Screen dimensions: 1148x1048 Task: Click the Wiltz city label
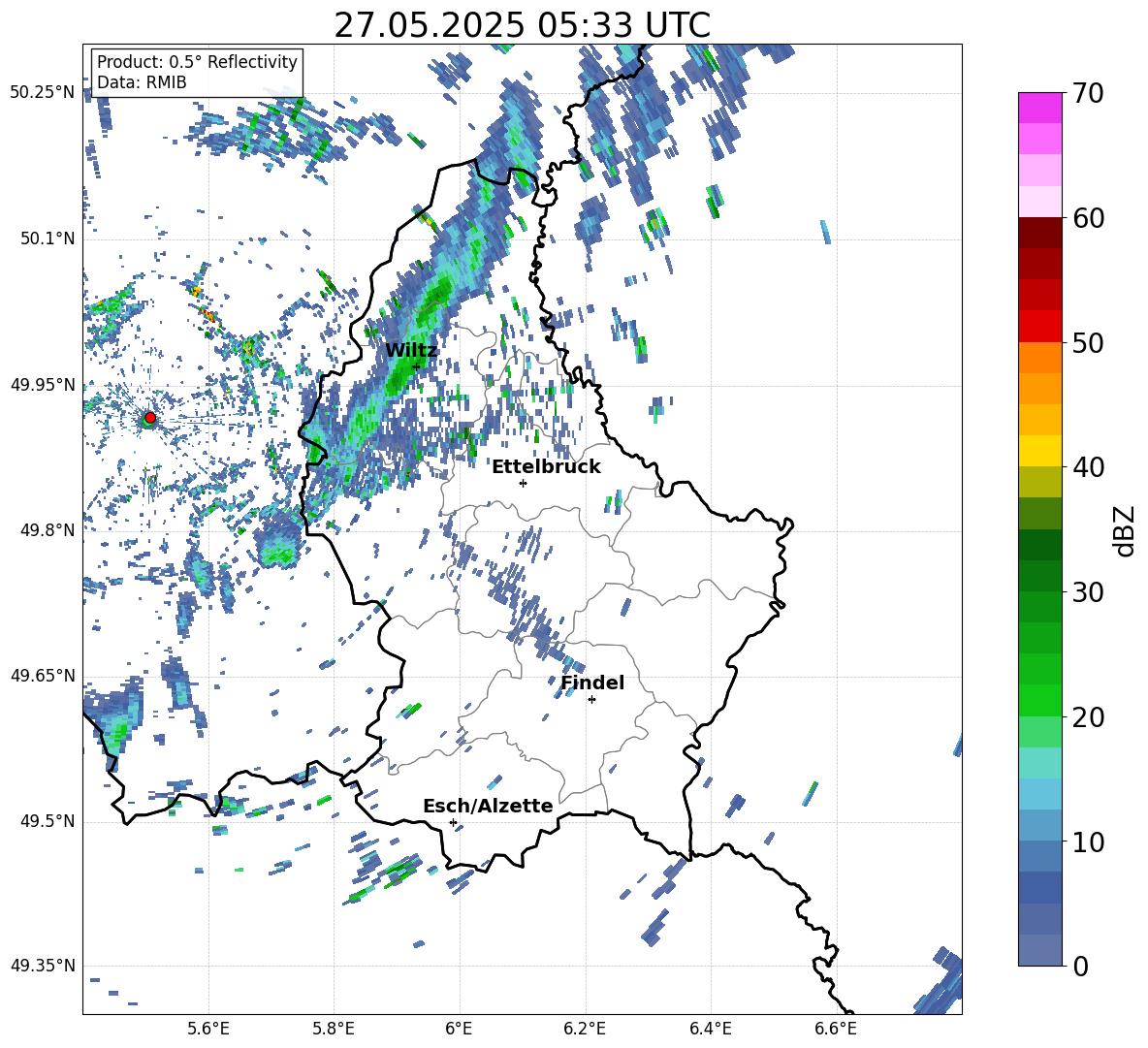(x=411, y=350)
